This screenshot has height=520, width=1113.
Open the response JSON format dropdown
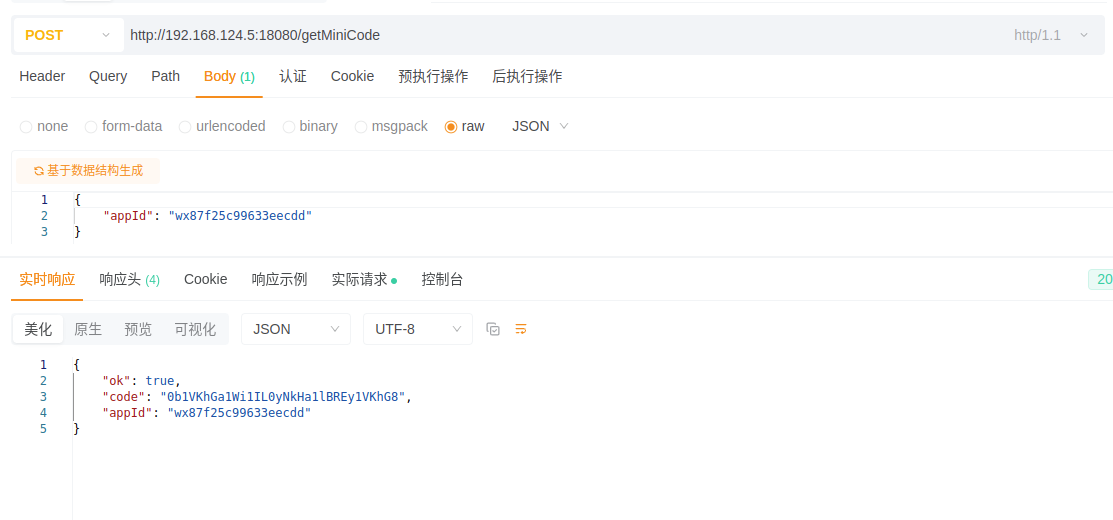(296, 329)
